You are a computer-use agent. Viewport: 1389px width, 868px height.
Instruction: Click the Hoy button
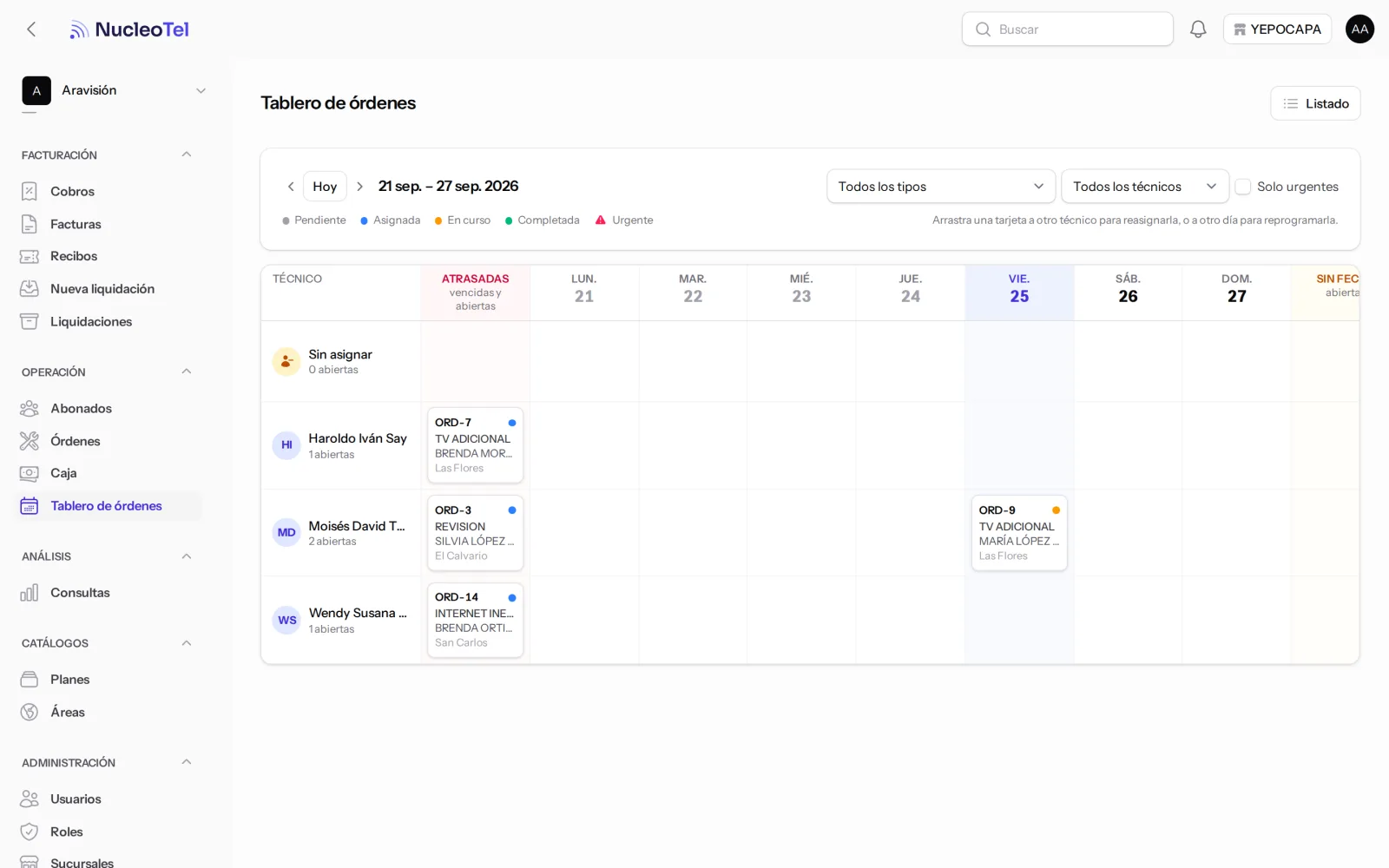pos(325,187)
